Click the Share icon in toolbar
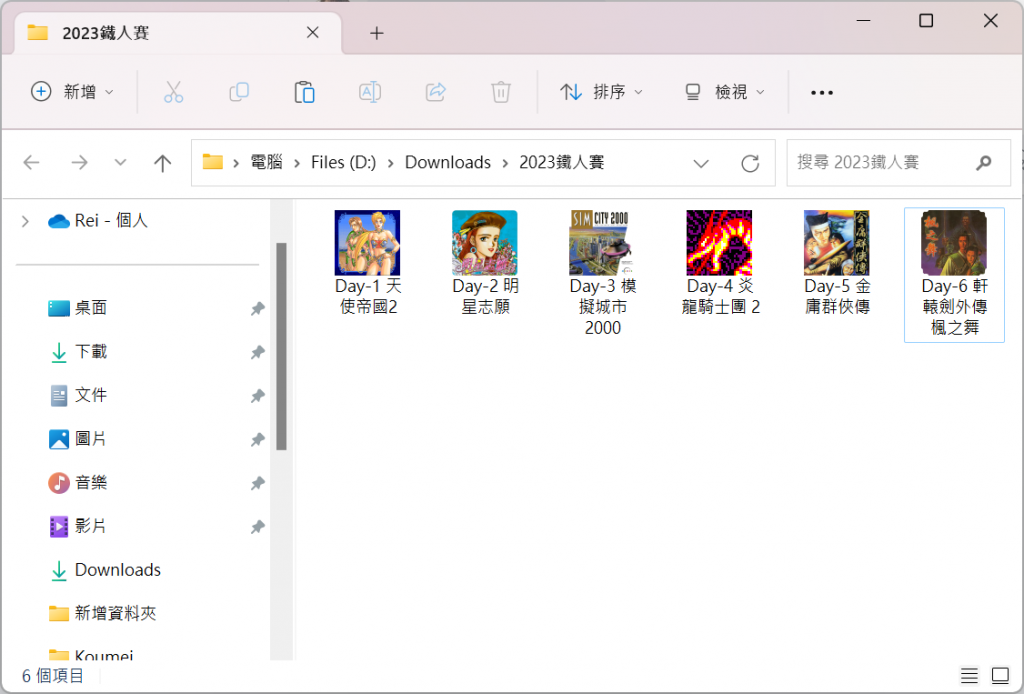1024x694 pixels. 436,92
